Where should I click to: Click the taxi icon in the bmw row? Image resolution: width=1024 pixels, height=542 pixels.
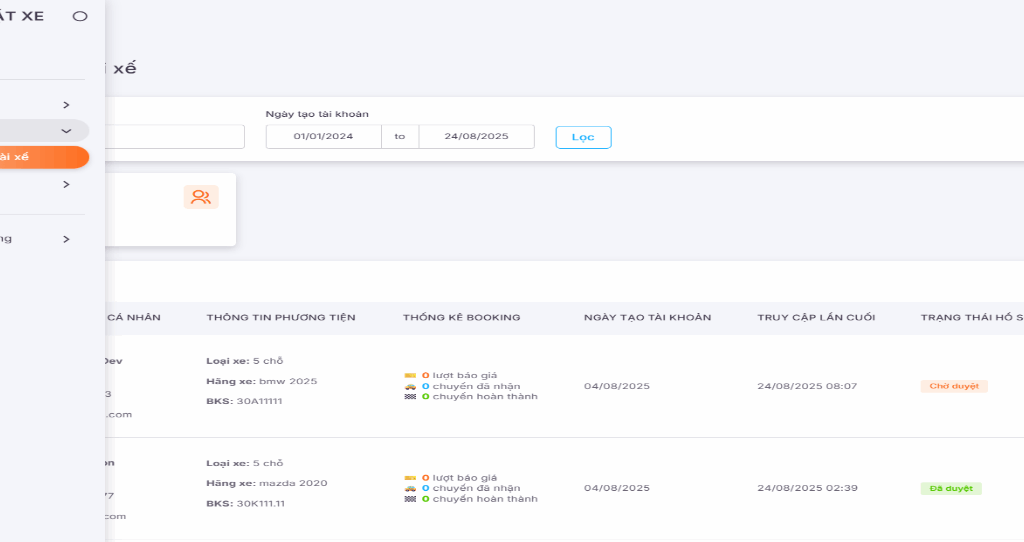pyautogui.click(x=410, y=386)
